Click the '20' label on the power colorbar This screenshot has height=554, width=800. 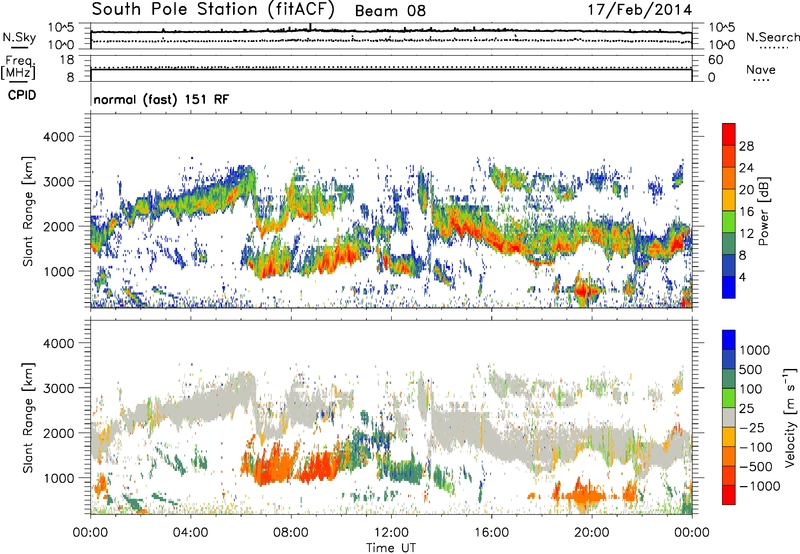(x=746, y=190)
